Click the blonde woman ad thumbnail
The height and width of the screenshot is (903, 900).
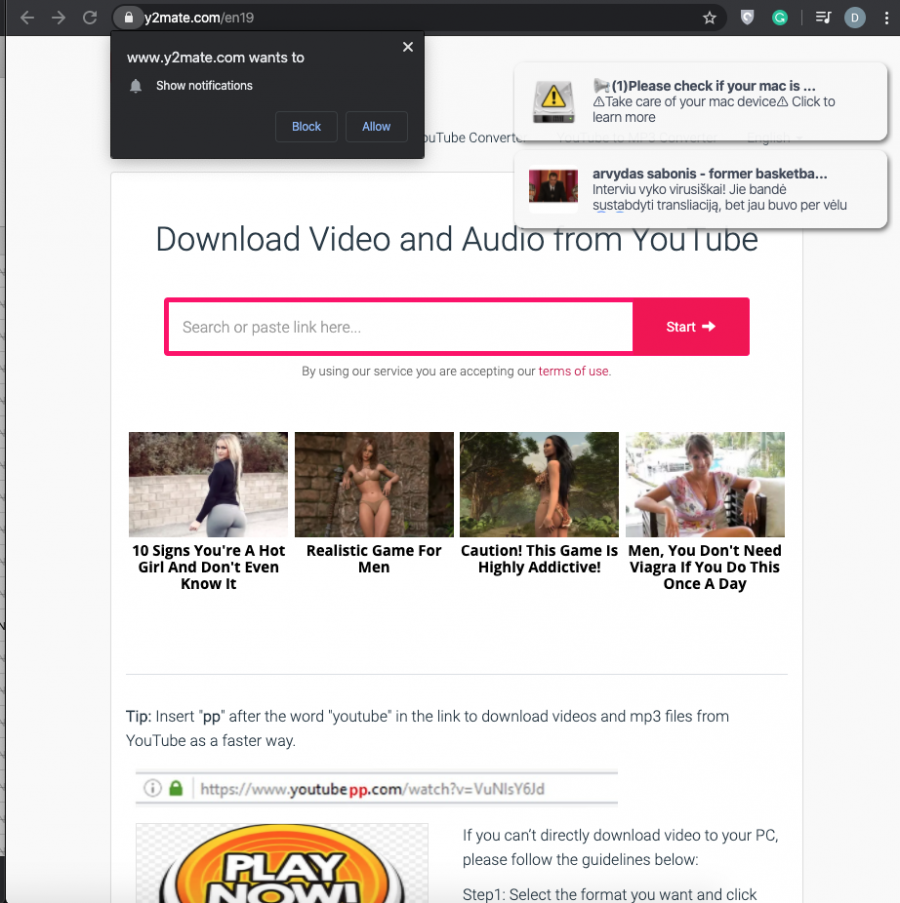208,484
